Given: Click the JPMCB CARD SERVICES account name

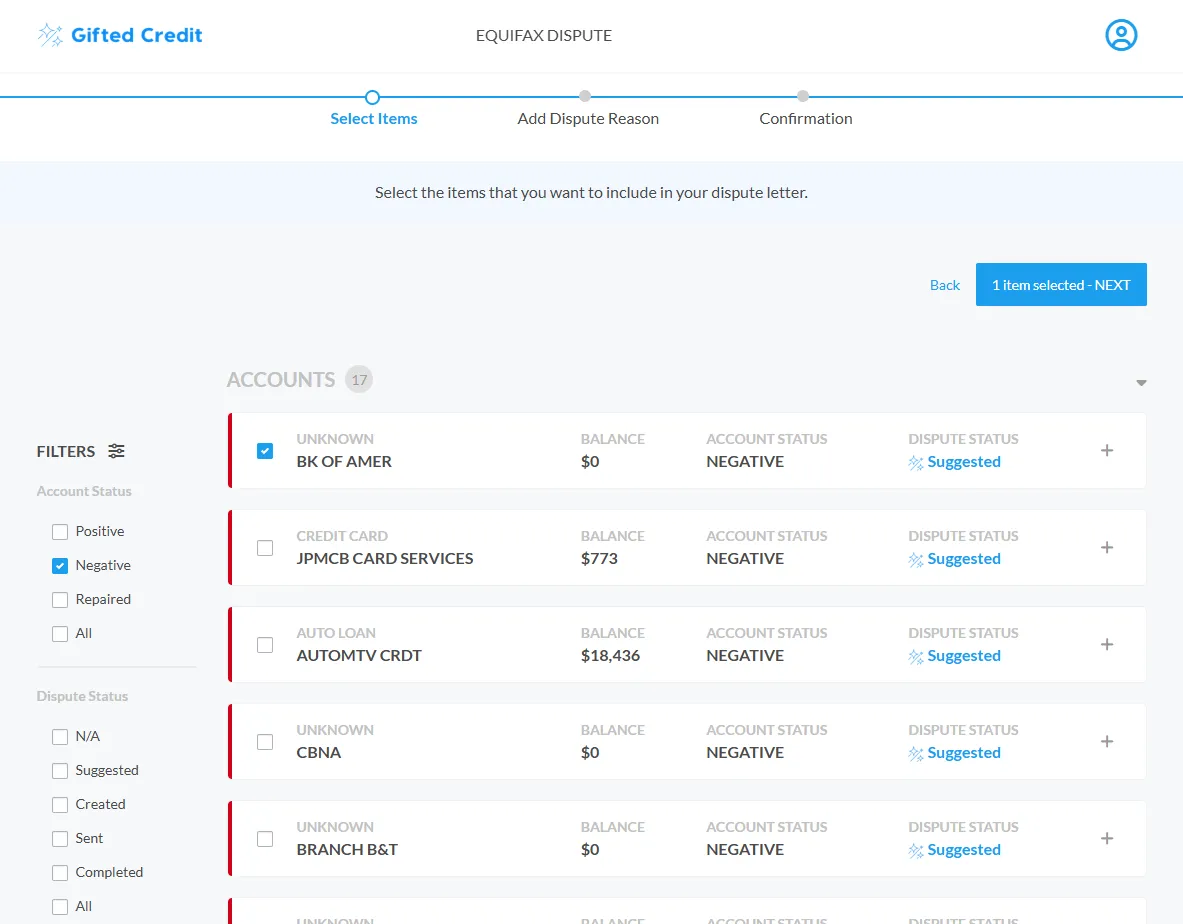Looking at the screenshot, I should coord(385,559).
